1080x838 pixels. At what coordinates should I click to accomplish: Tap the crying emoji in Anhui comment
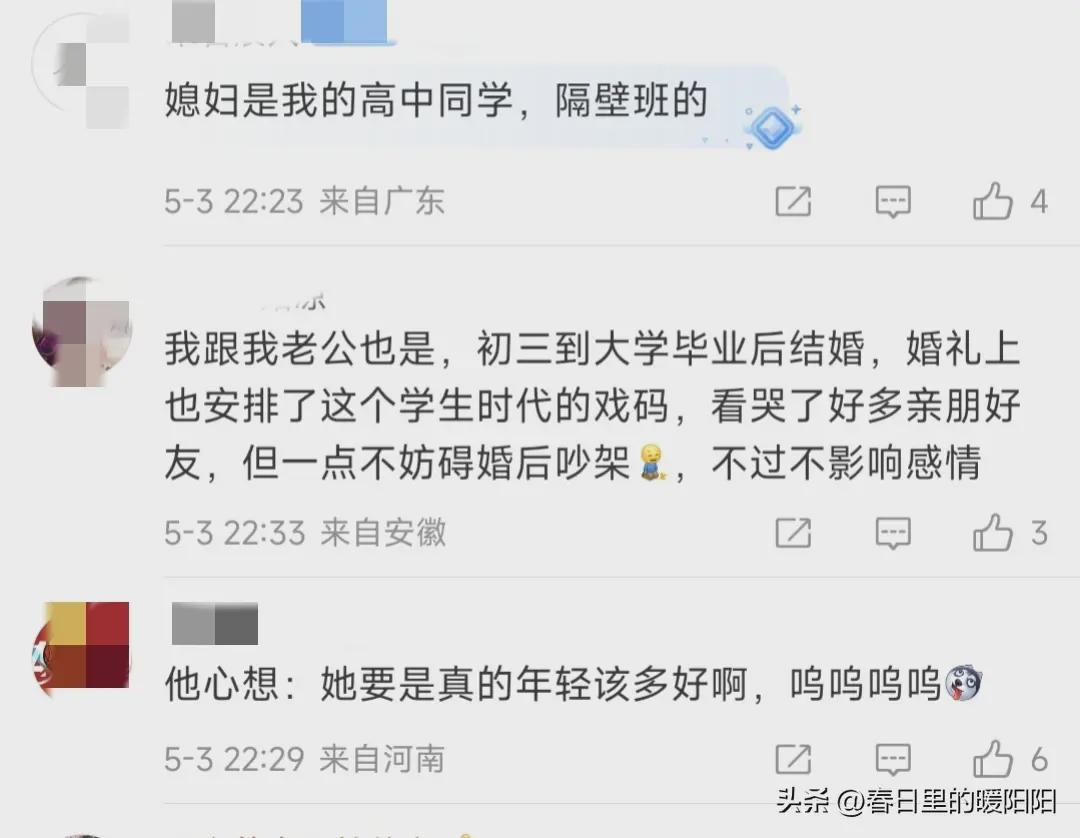point(652,462)
